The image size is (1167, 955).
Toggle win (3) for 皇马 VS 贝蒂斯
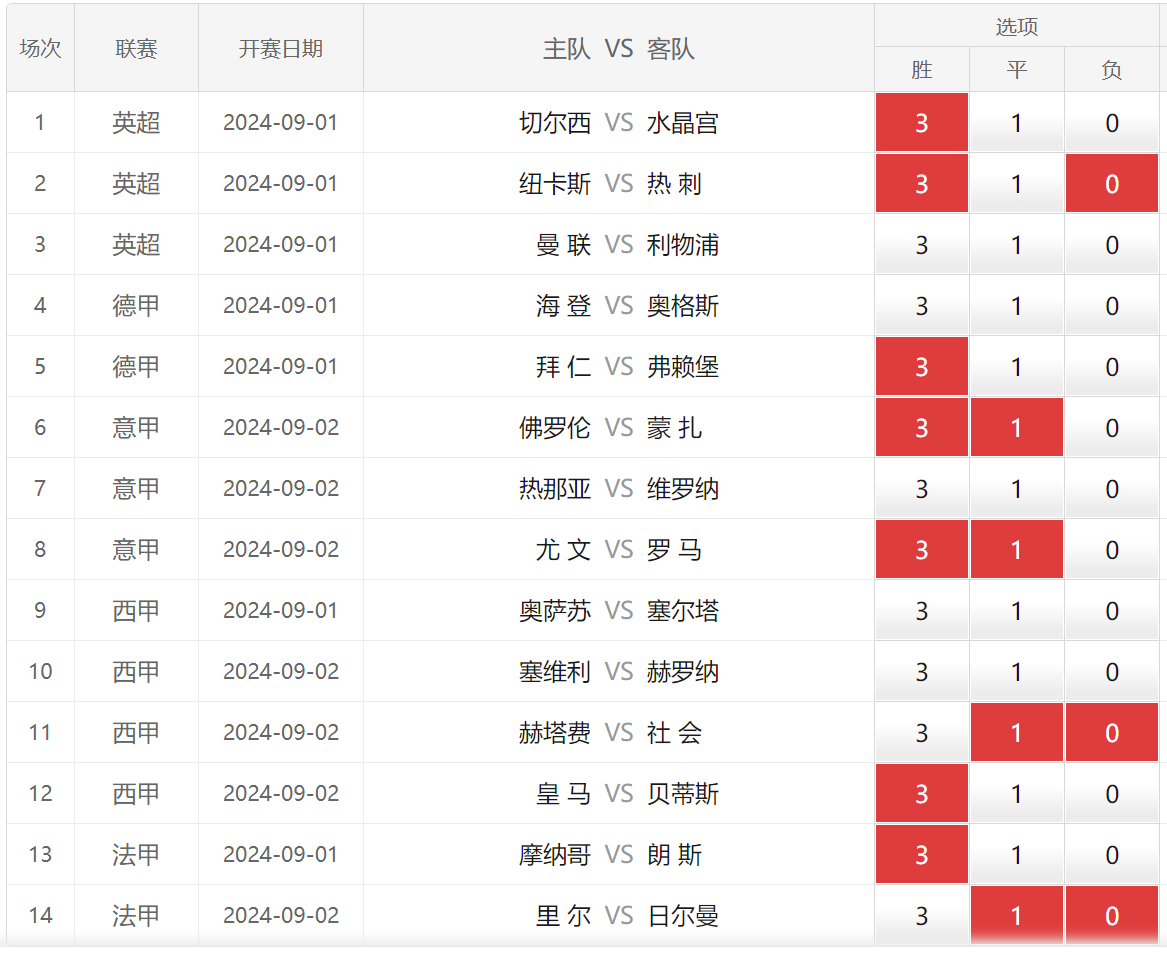point(921,793)
